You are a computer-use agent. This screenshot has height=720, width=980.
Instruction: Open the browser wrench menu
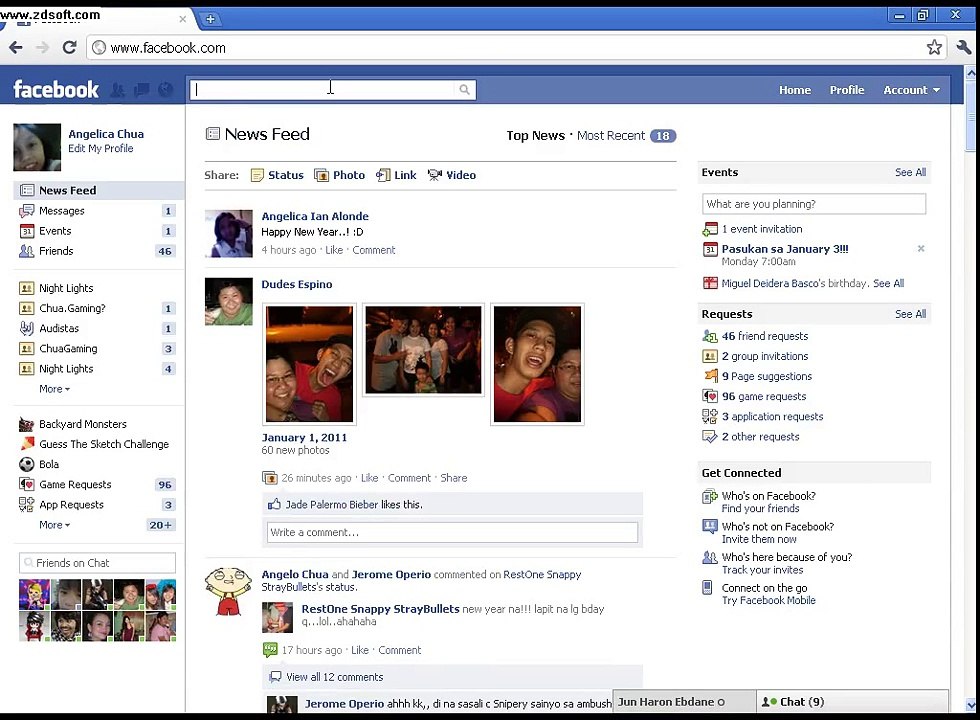(963, 48)
